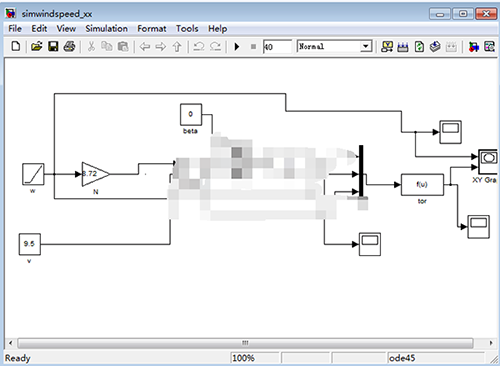Open the Library Browser toolbar icon
This screenshot has width=500, height=366.
tap(473, 47)
